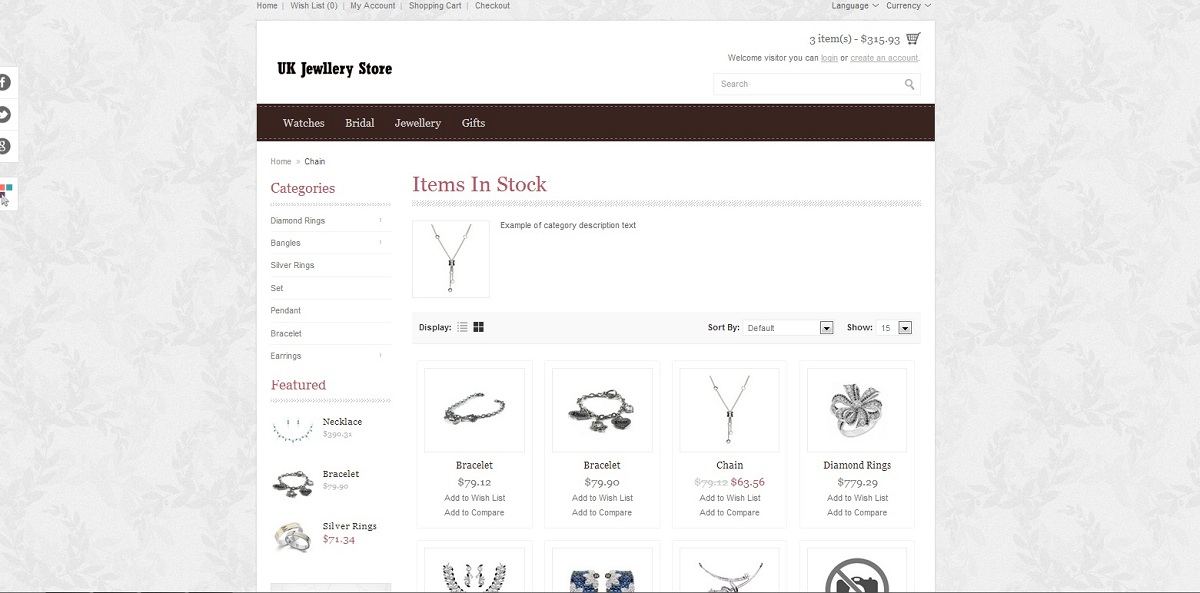This screenshot has height=593, width=1200.
Task: Open Diamond Rings product thumbnail
Action: (x=857, y=410)
